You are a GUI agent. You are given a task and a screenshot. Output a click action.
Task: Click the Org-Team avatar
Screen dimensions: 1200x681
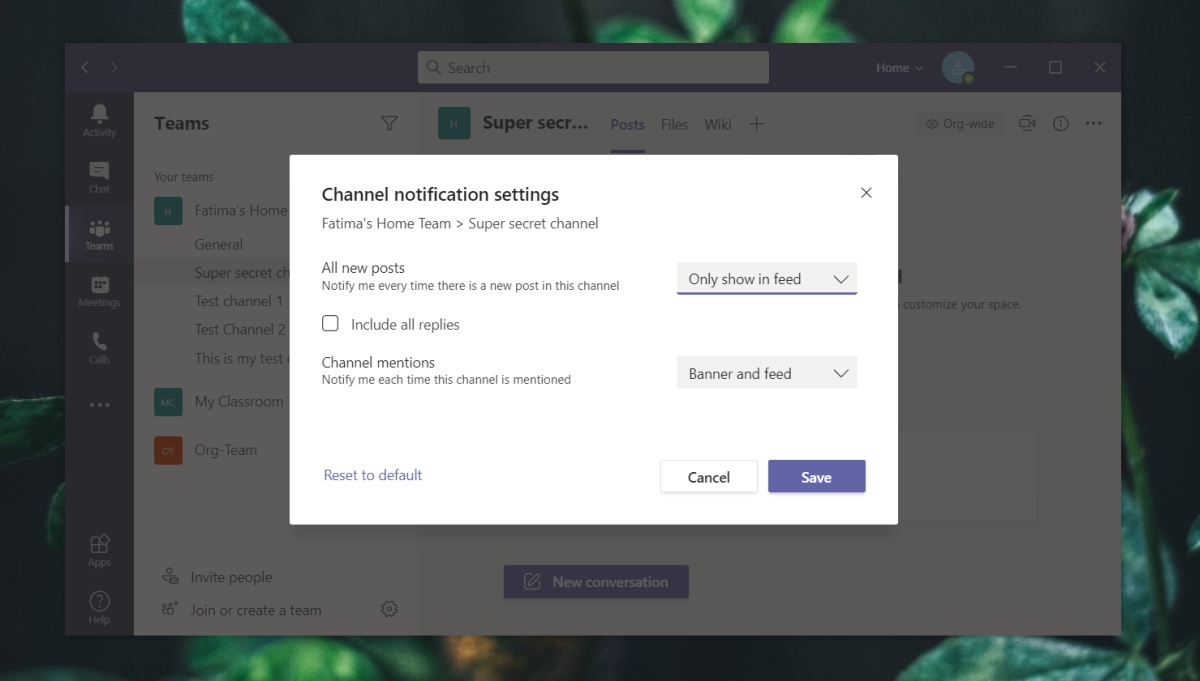(168, 450)
